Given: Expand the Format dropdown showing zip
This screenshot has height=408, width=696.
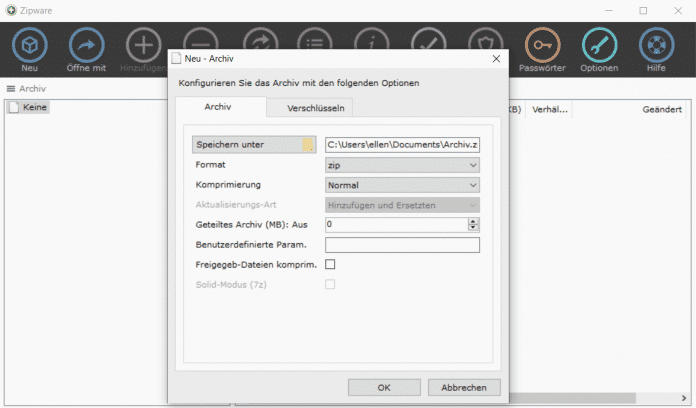Looking at the screenshot, I should click(402, 164).
